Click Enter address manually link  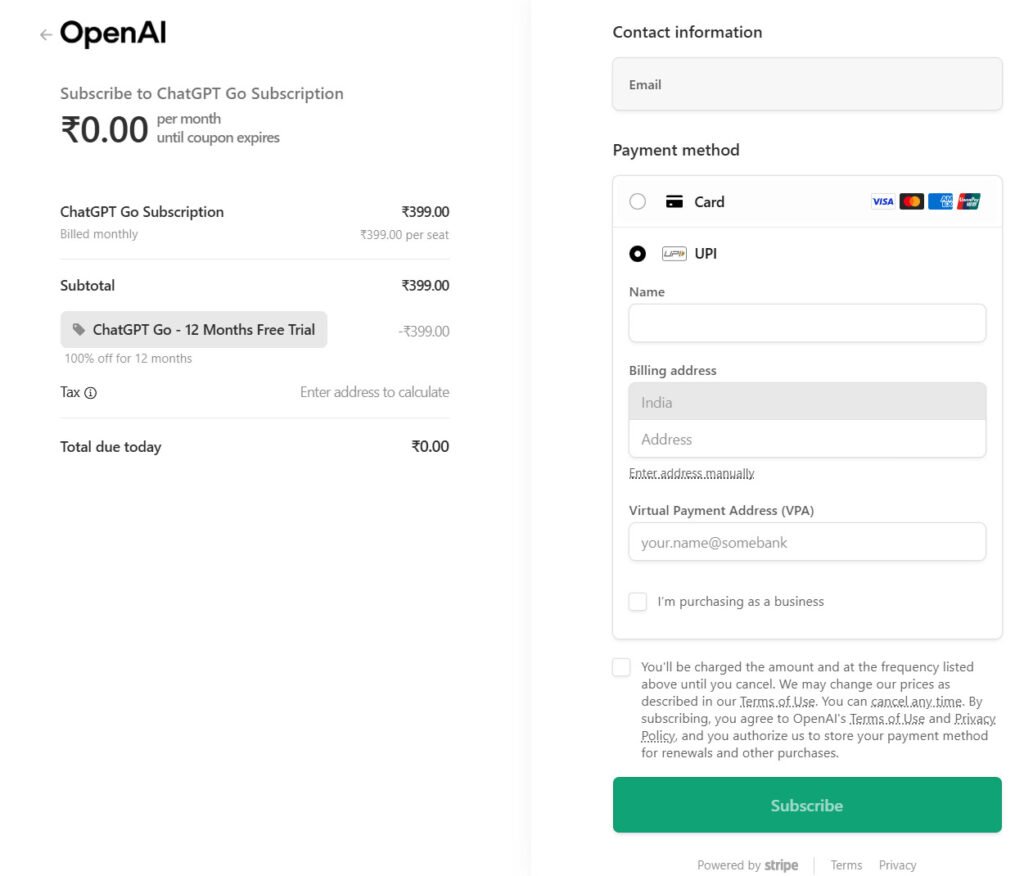(x=691, y=473)
